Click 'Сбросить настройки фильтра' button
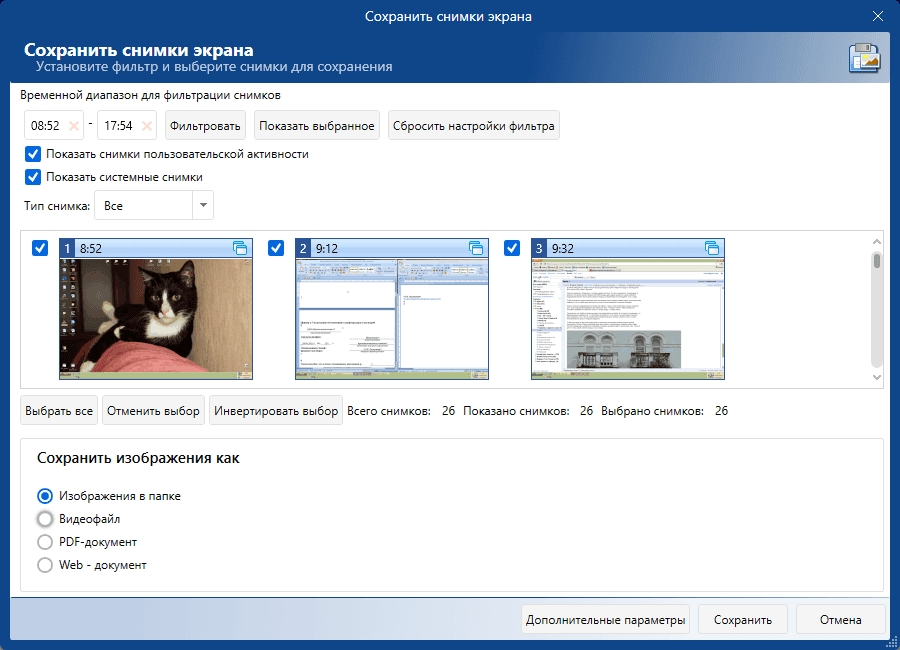The image size is (900, 650). pos(473,126)
